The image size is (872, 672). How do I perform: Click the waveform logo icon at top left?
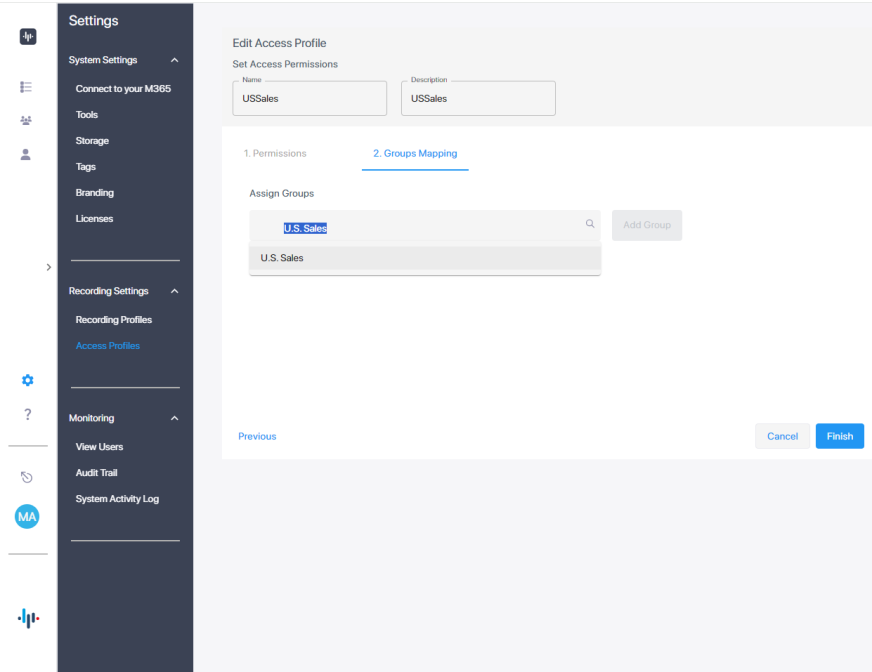click(28, 37)
